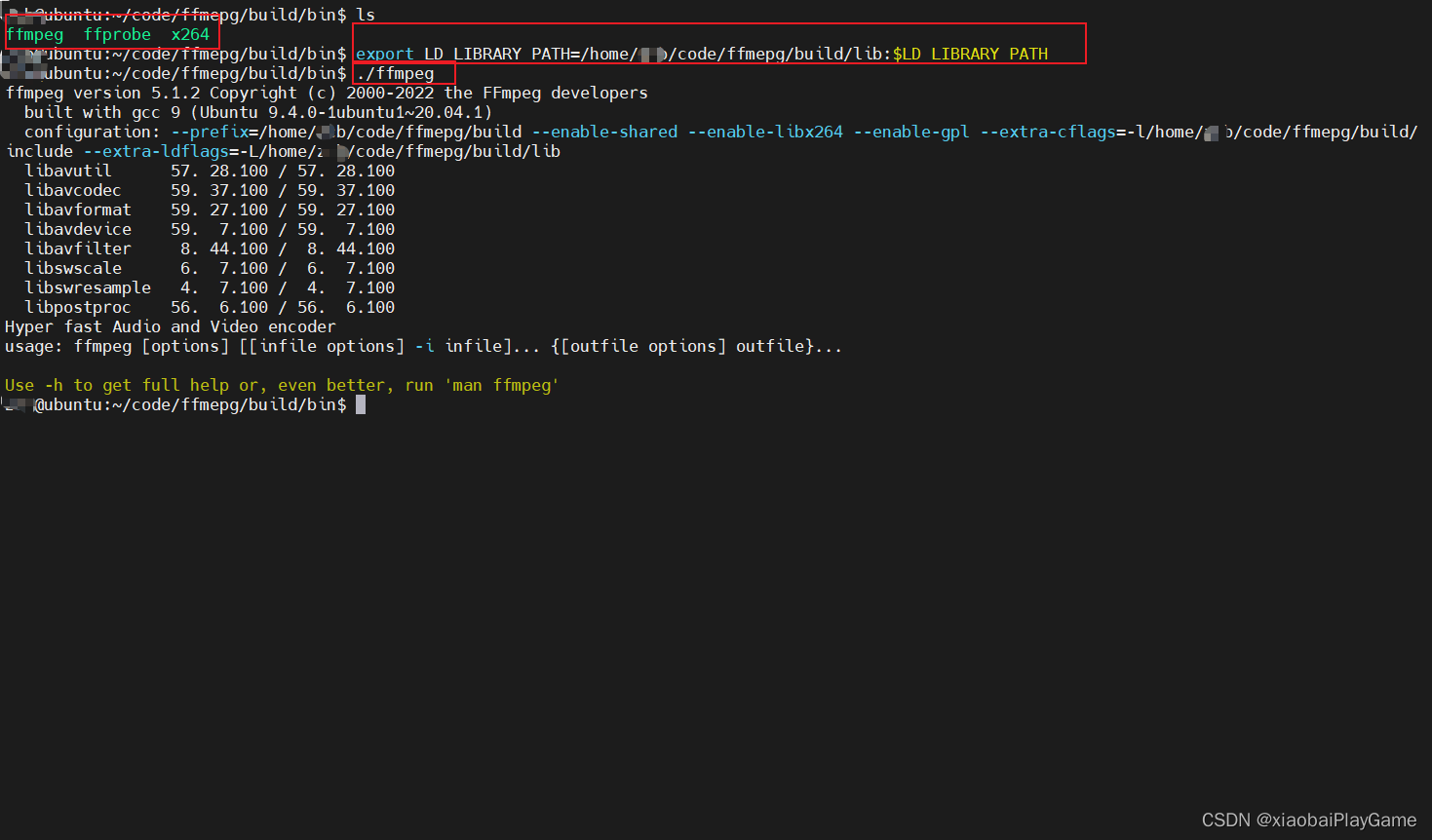Select the 'x264' file name
This screenshot has width=1432, height=840.
click(x=190, y=35)
